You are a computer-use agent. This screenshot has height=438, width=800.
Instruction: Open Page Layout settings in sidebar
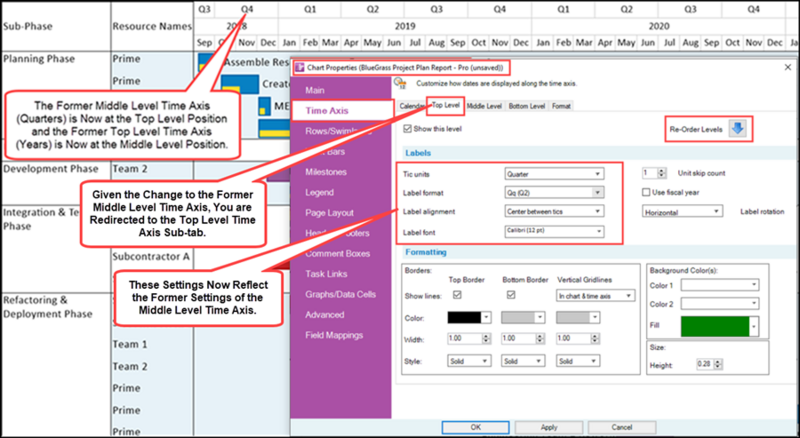tap(330, 213)
